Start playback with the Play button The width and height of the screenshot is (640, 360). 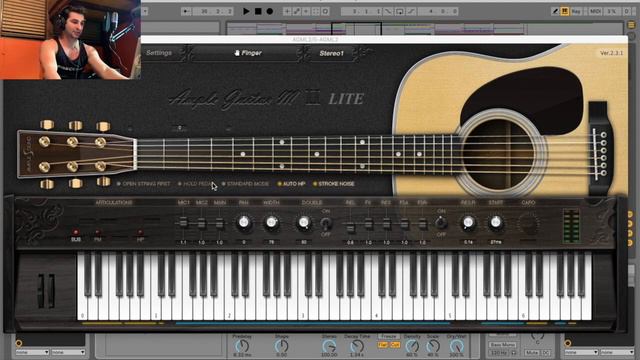[246, 11]
